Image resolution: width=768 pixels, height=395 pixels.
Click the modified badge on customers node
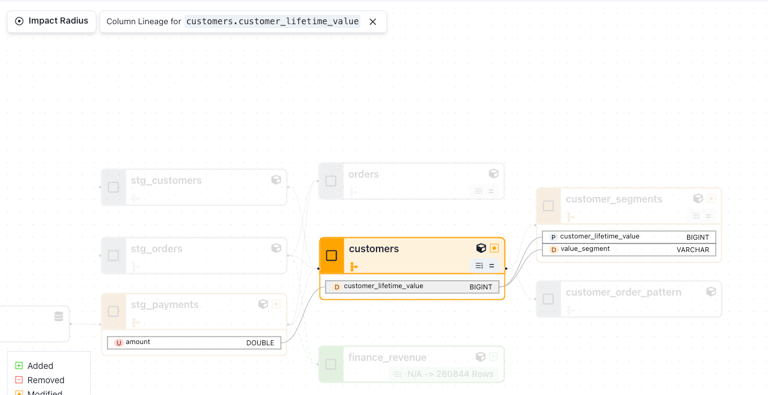(494, 248)
